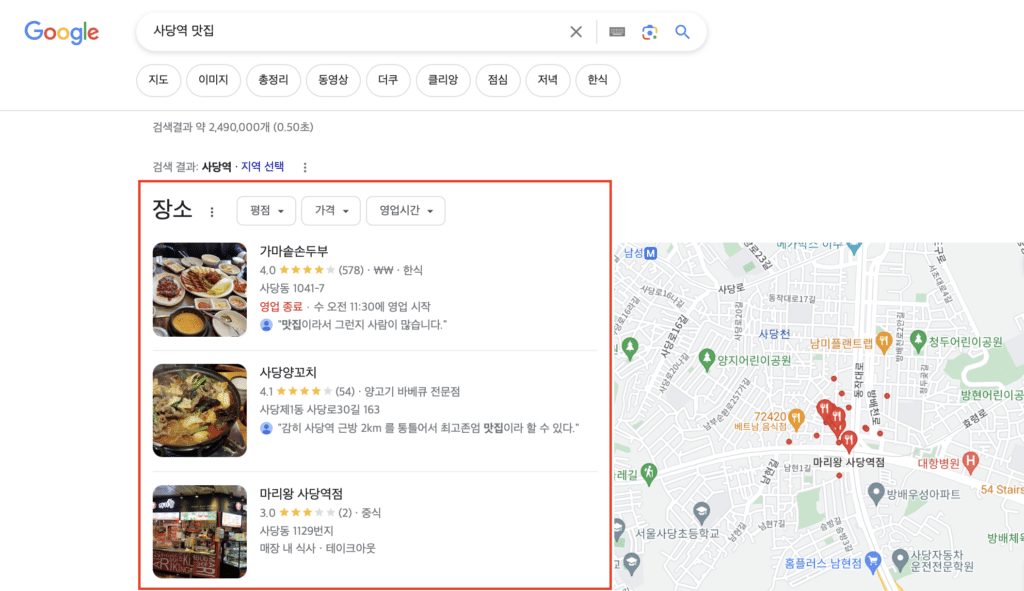Click the 사당제1동 사당로30길 163 address
The image size is (1024, 591).
coord(319,409)
